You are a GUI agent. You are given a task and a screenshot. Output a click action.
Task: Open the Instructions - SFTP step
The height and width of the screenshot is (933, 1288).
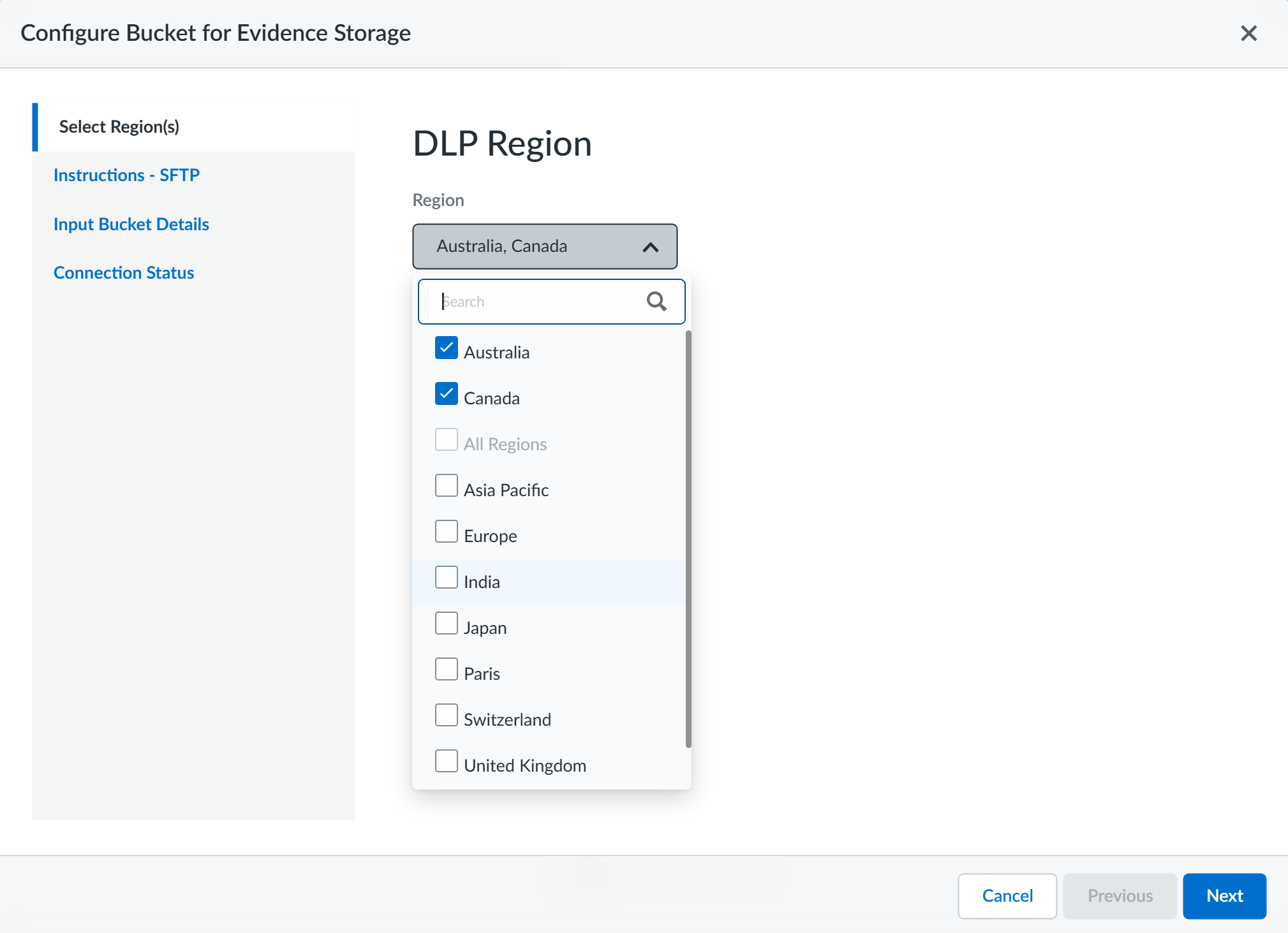(x=126, y=175)
